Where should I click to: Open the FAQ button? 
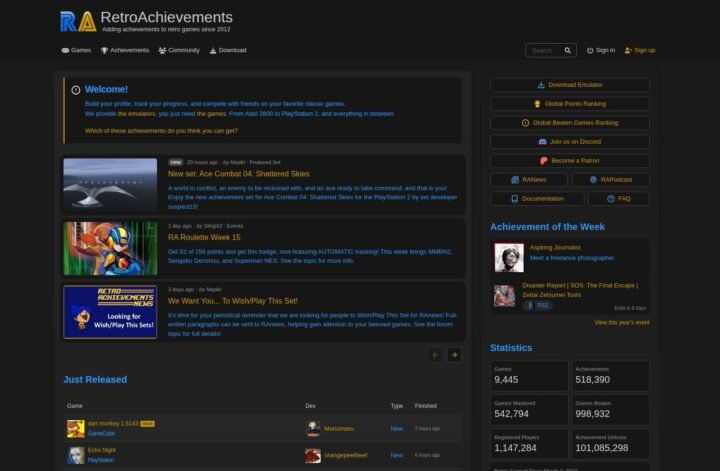tap(619, 199)
